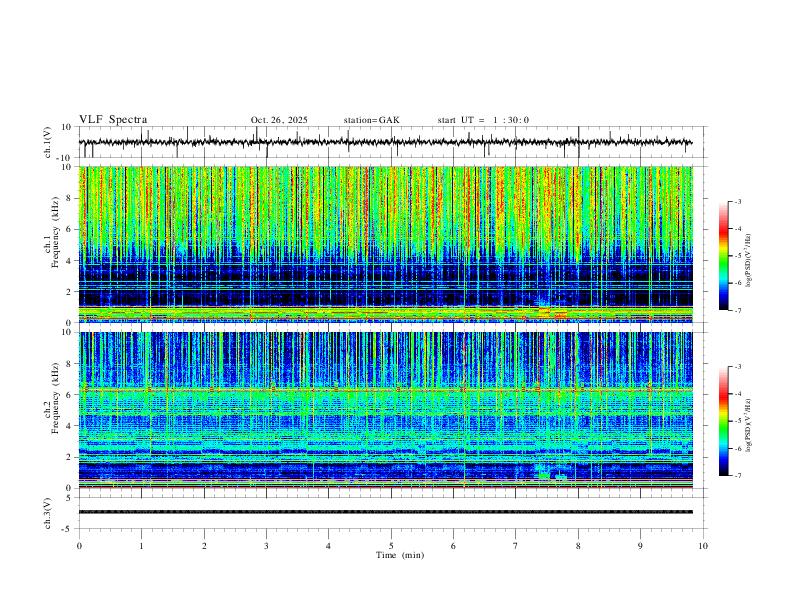Click the green burst near minute 7.5 in ch.2
The height and width of the screenshot is (612, 792).
(x=544, y=475)
